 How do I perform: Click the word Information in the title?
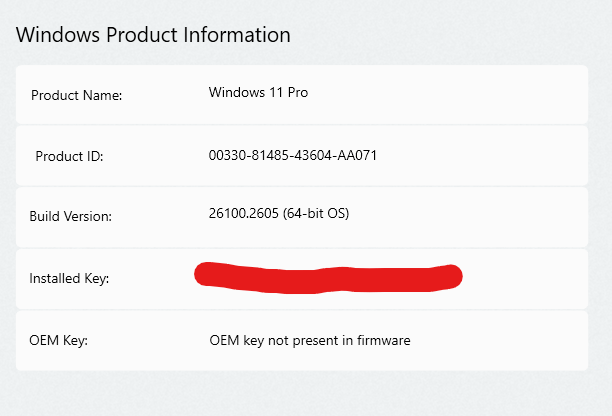point(237,35)
